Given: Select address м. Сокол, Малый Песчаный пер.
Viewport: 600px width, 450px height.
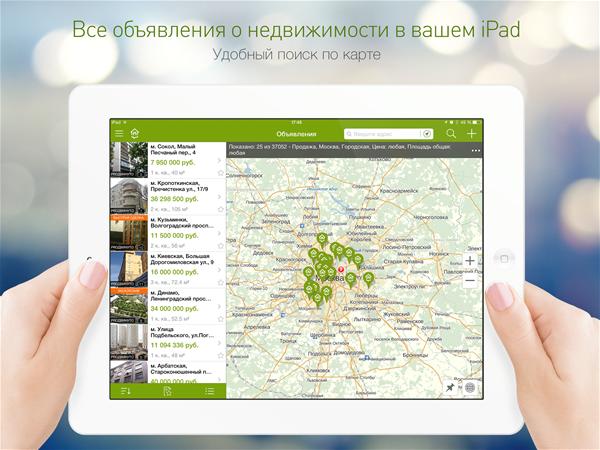Looking at the screenshot, I should pos(173,150).
